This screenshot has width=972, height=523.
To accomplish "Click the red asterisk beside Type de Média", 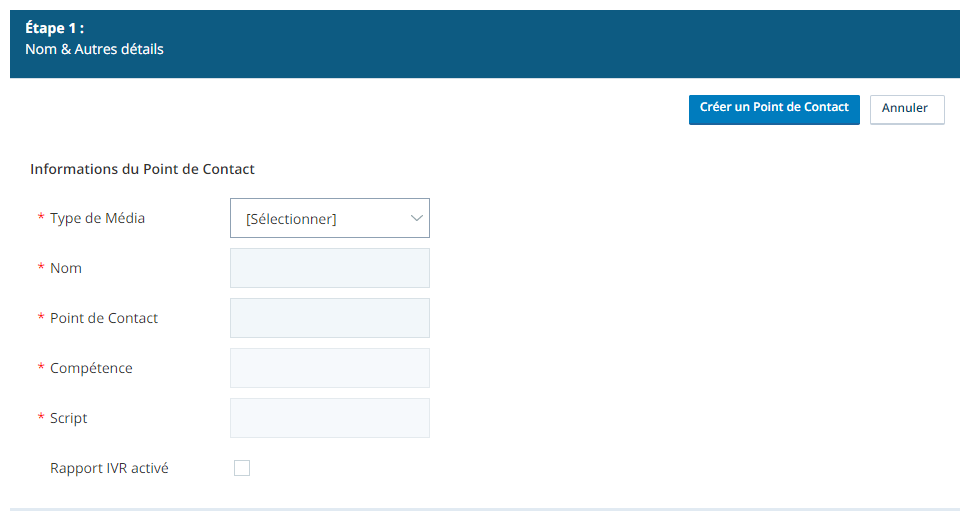I will (41, 216).
